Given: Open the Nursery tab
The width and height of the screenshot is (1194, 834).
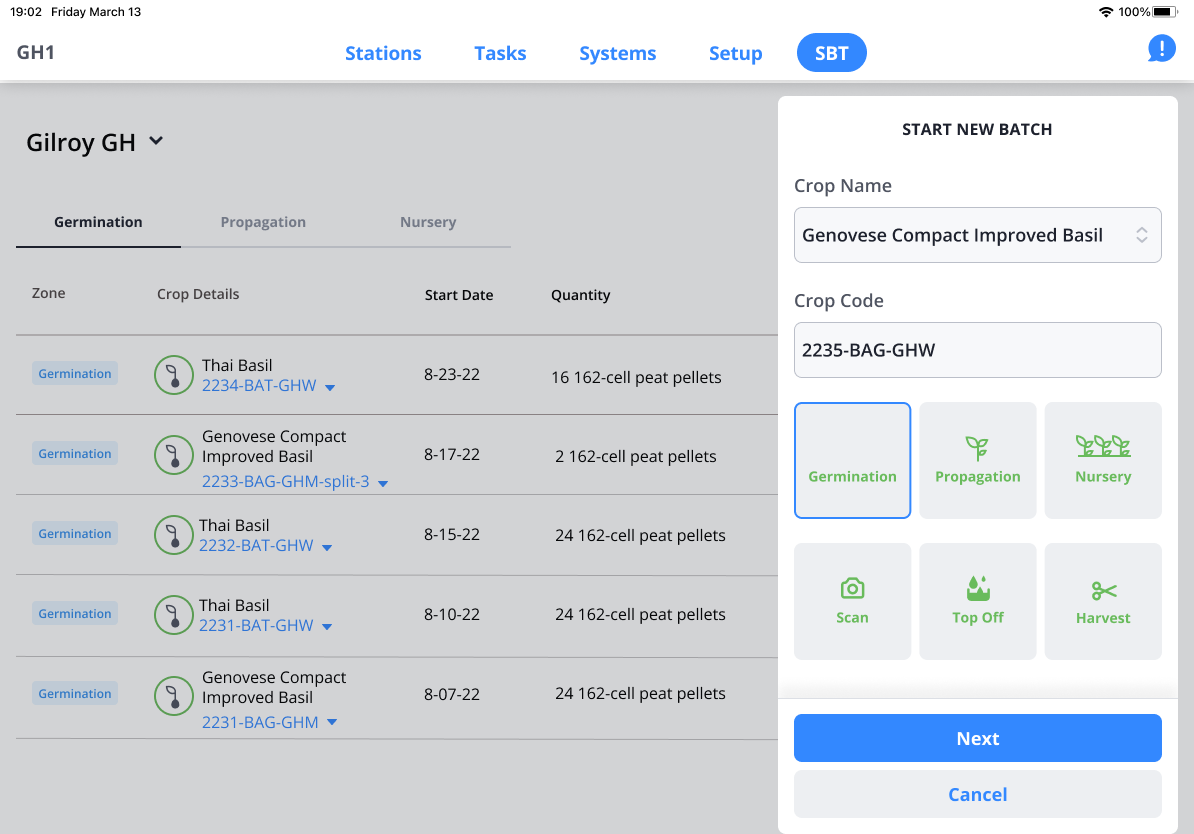Looking at the screenshot, I should pyautogui.click(x=427, y=222).
